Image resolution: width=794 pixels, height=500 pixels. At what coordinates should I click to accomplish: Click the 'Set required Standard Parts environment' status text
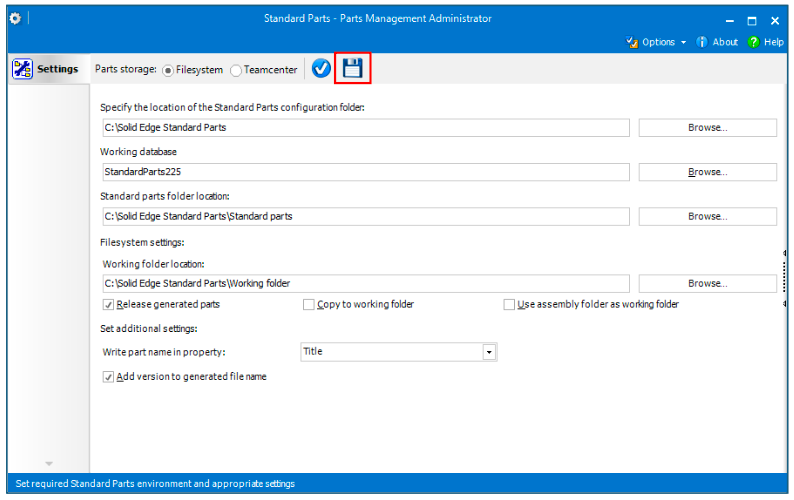coord(155,484)
